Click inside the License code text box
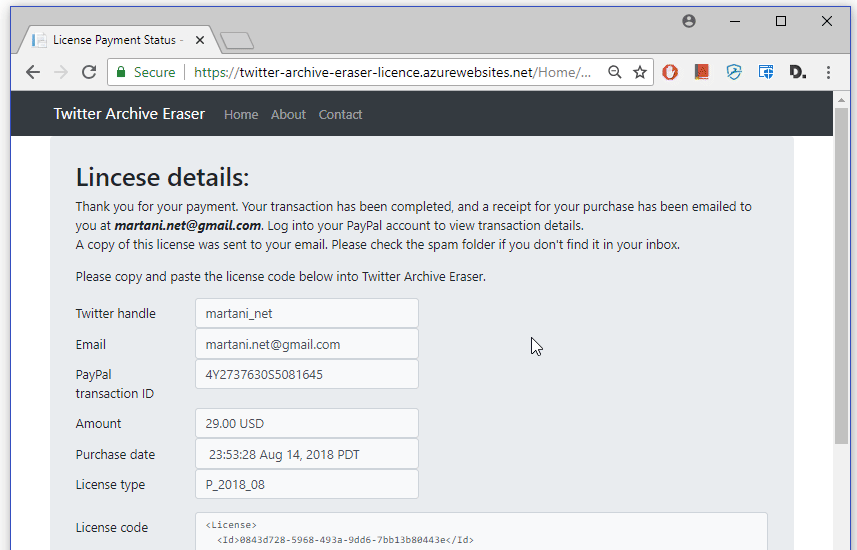 [481, 531]
